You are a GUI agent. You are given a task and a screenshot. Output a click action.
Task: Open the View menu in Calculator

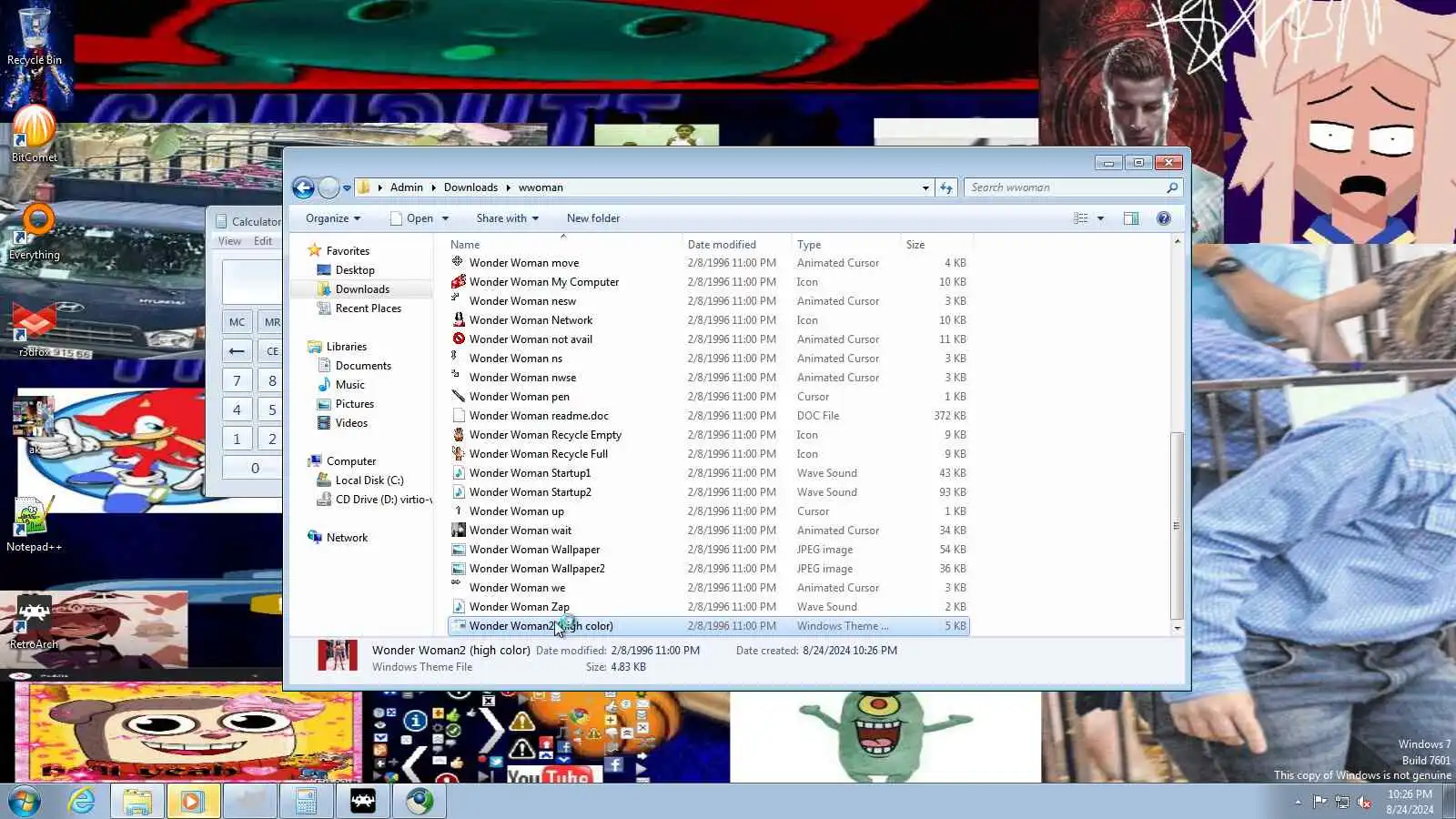[229, 241]
